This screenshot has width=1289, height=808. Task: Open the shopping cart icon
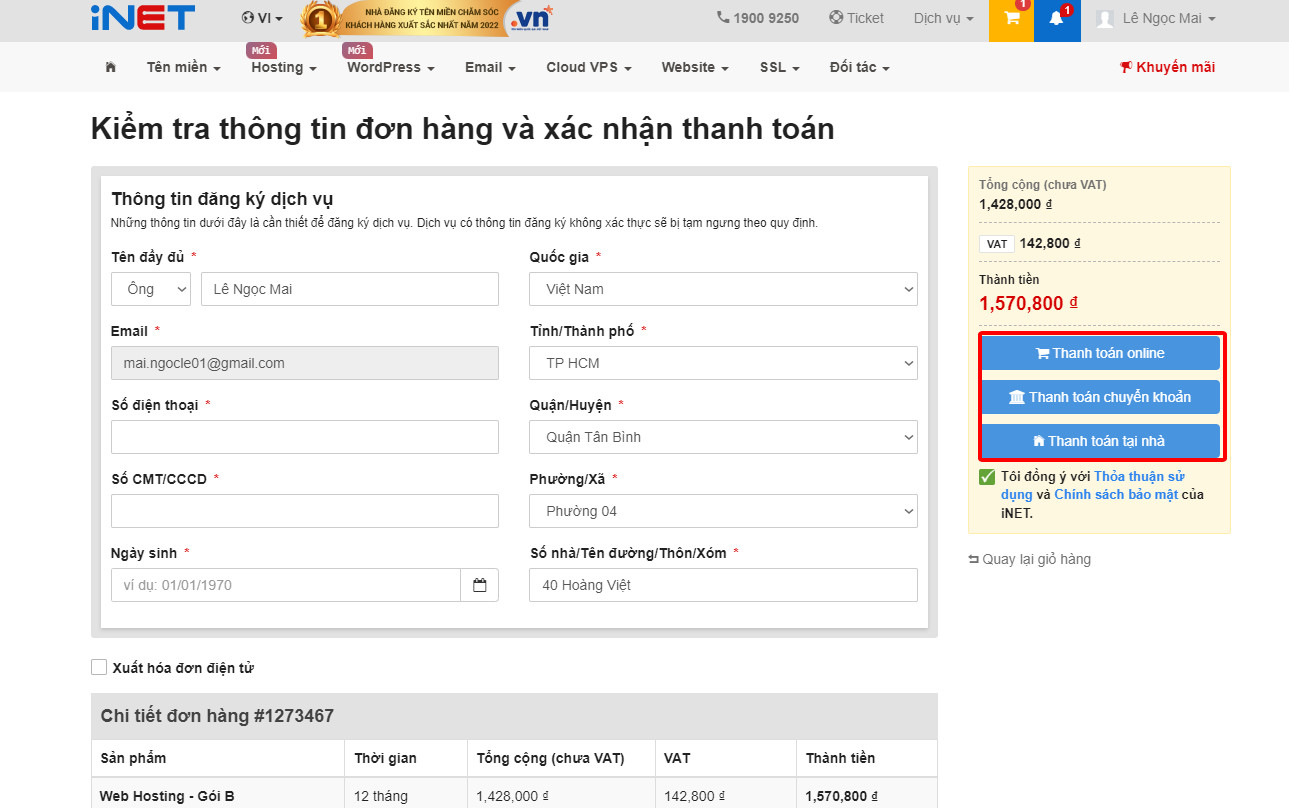pos(1009,19)
